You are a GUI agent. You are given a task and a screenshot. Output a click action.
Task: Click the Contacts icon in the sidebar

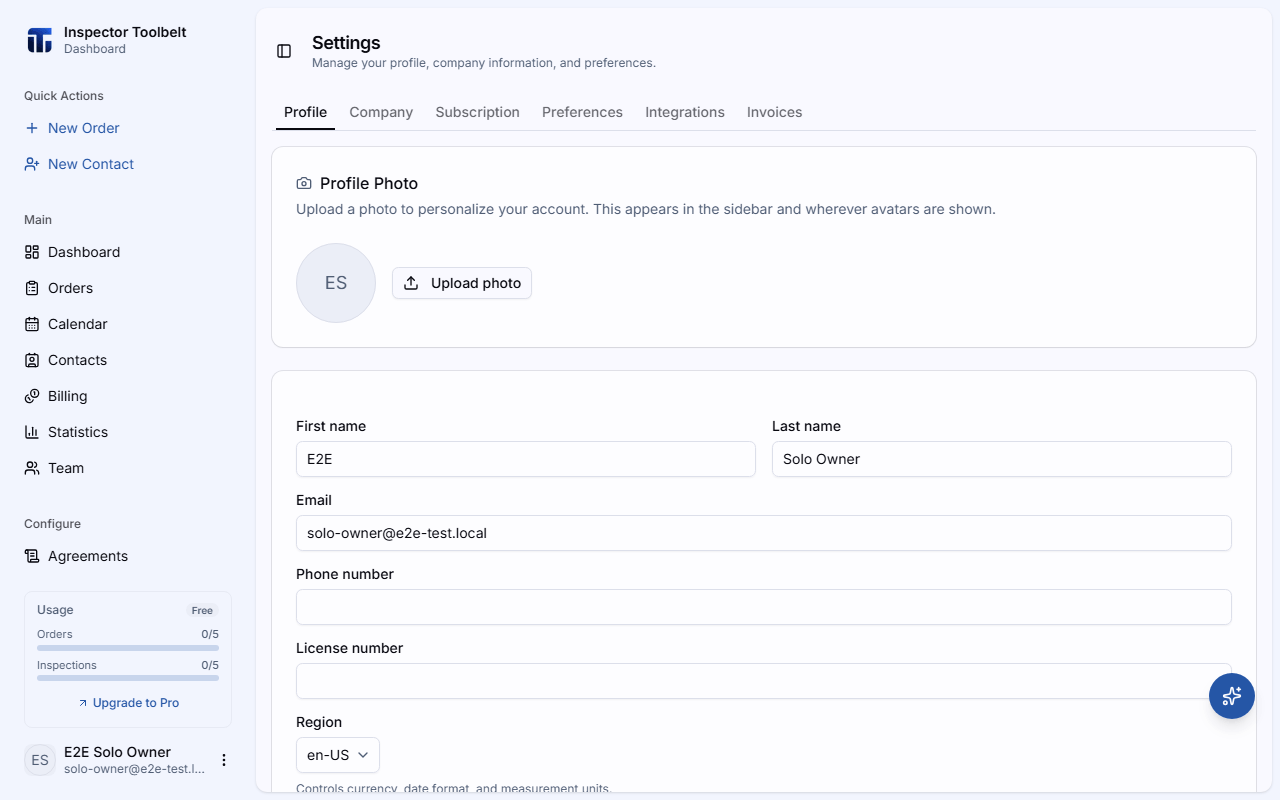tap(32, 360)
